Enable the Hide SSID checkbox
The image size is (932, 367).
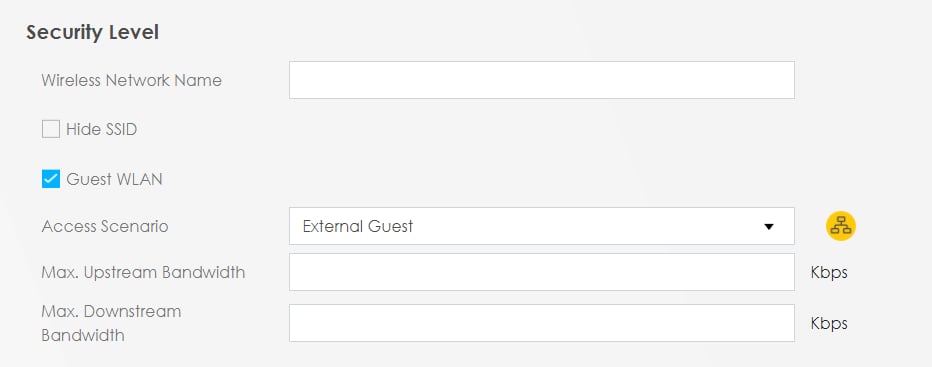51,129
